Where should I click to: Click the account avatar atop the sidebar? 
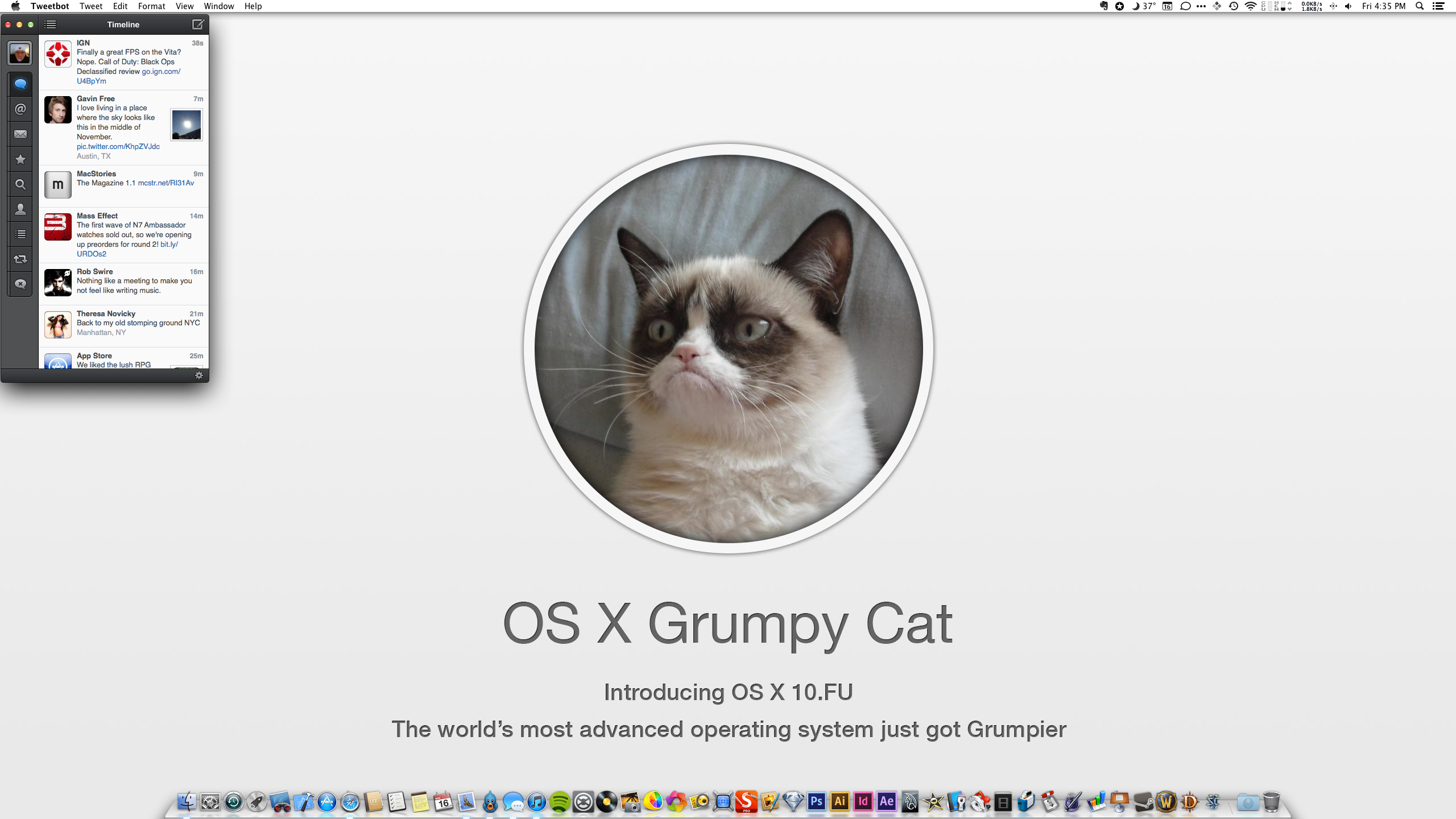pyautogui.click(x=20, y=53)
